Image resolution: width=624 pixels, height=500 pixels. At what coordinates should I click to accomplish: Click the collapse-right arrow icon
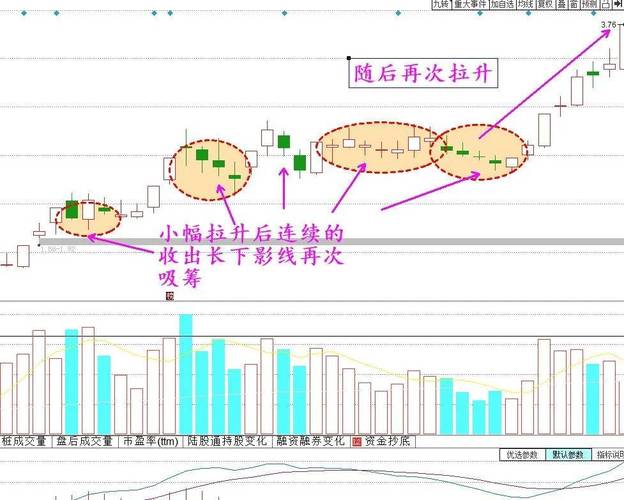click(x=618, y=5)
